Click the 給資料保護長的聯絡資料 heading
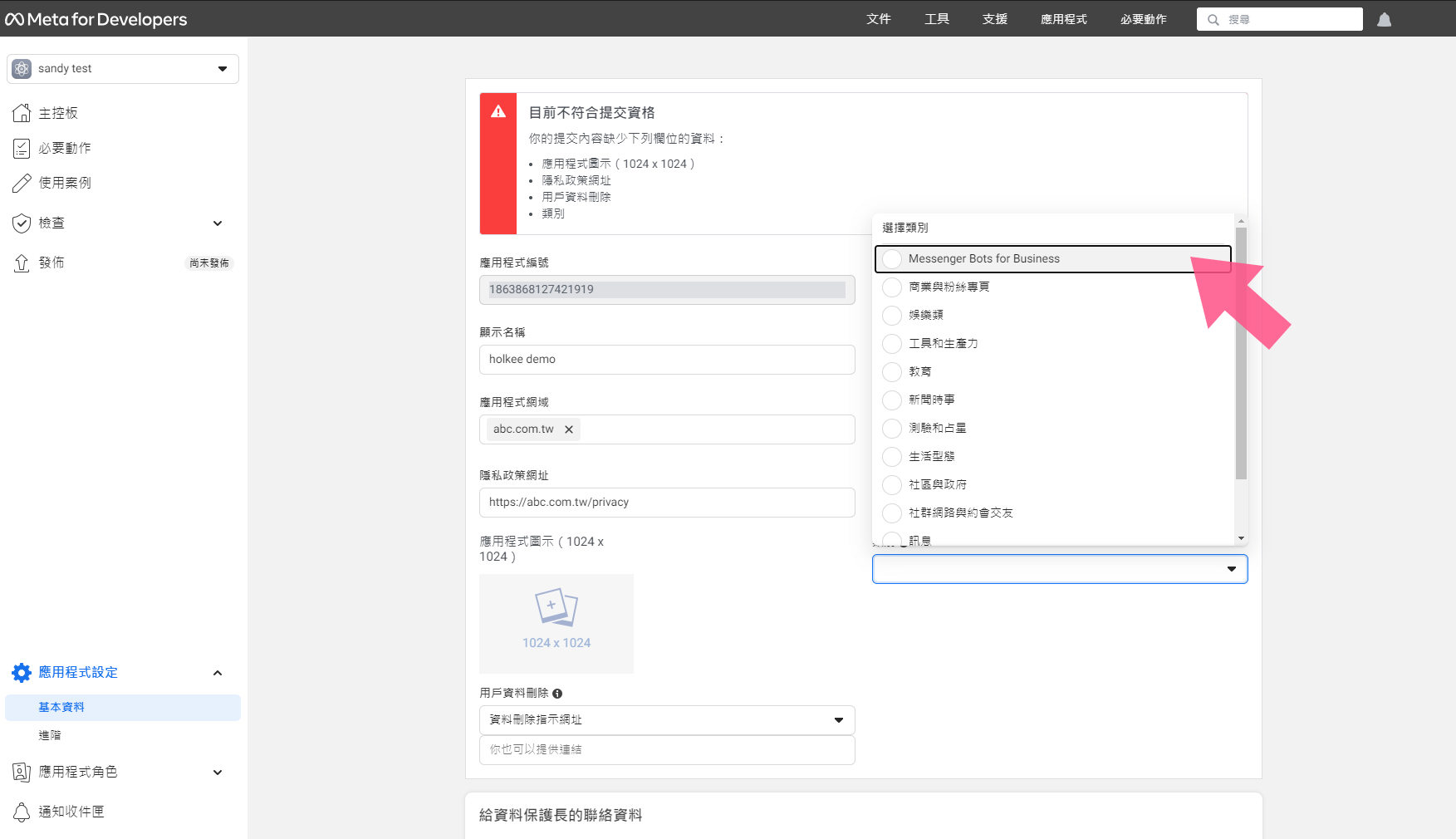The height and width of the screenshot is (839, 1456). point(561,816)
